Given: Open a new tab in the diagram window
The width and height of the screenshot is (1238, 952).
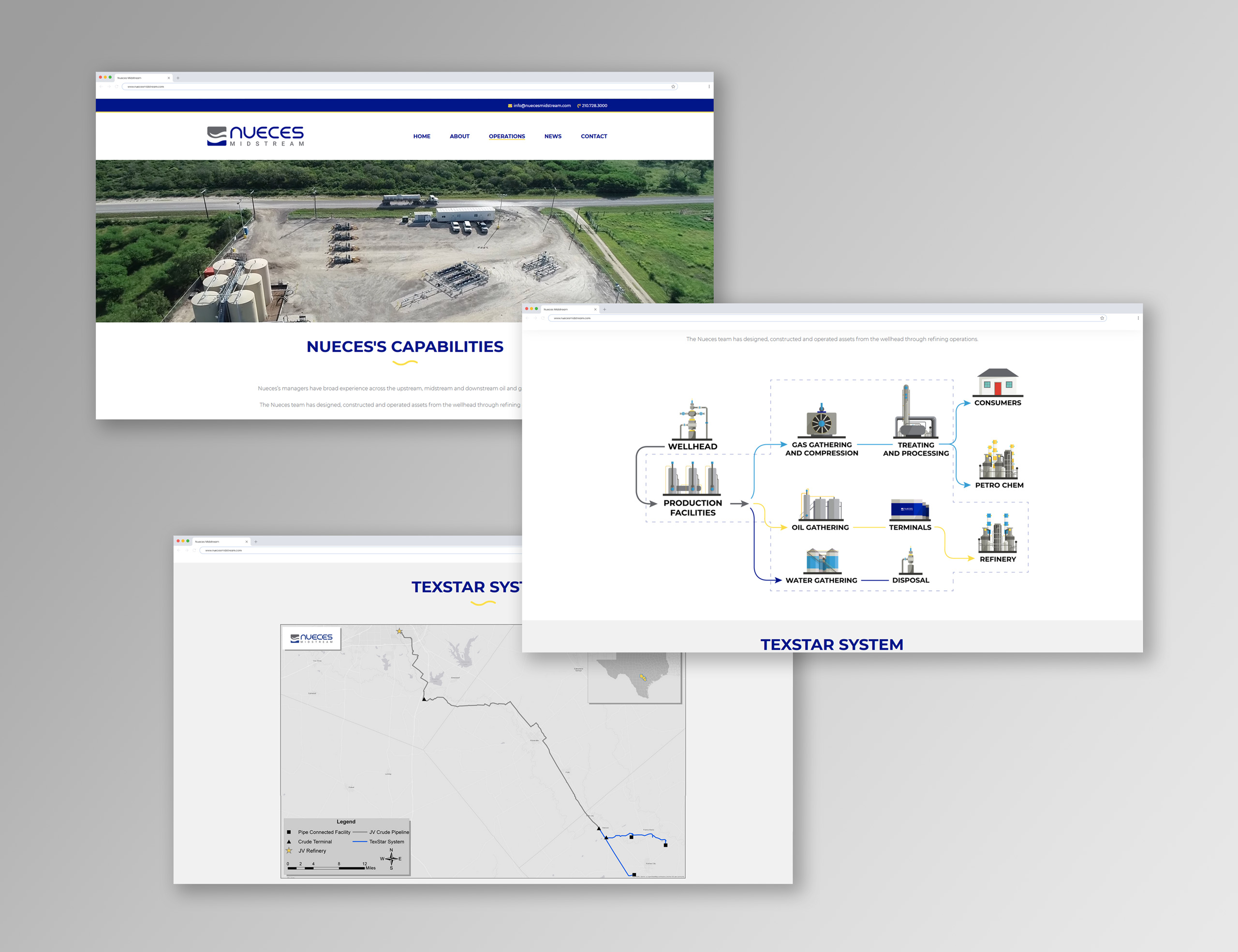Looking at the screenshot, I should tap(604, 309).
